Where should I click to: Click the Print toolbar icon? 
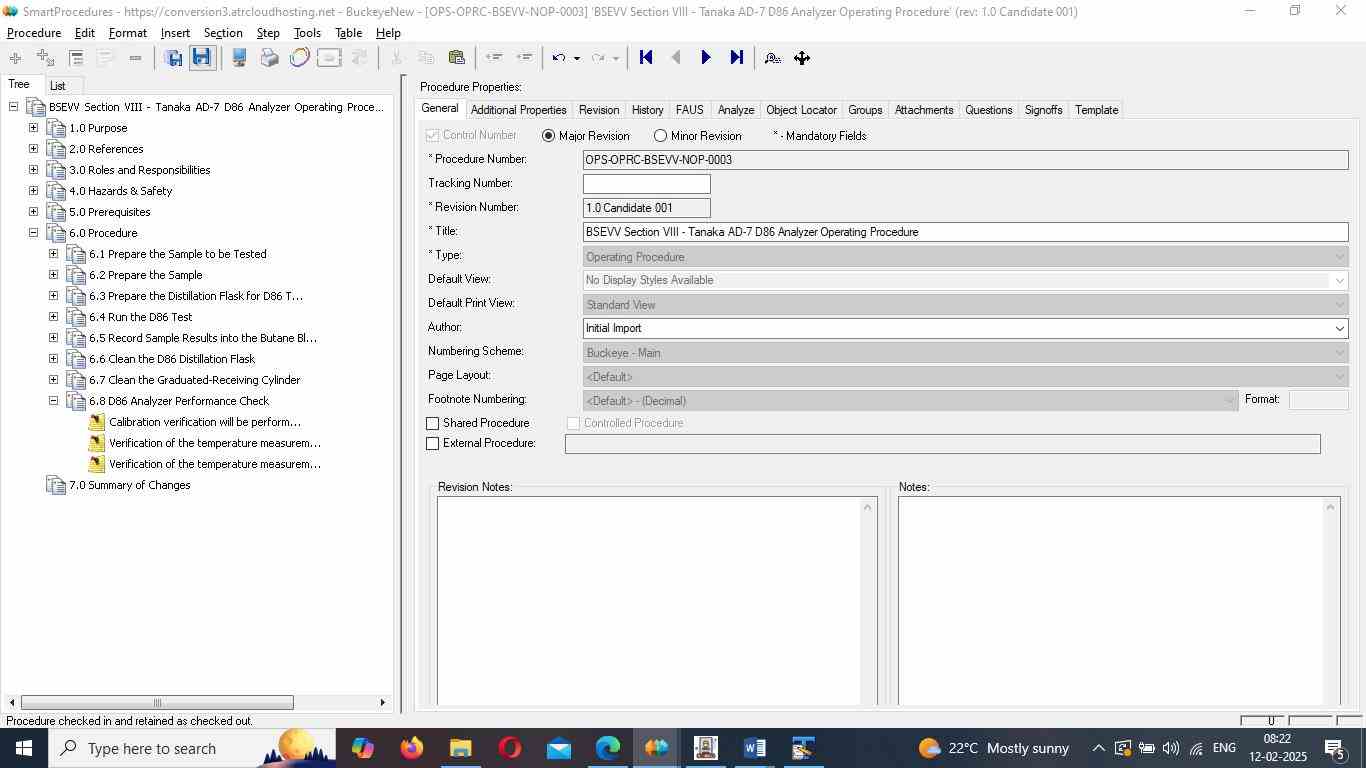click(269, 58)
